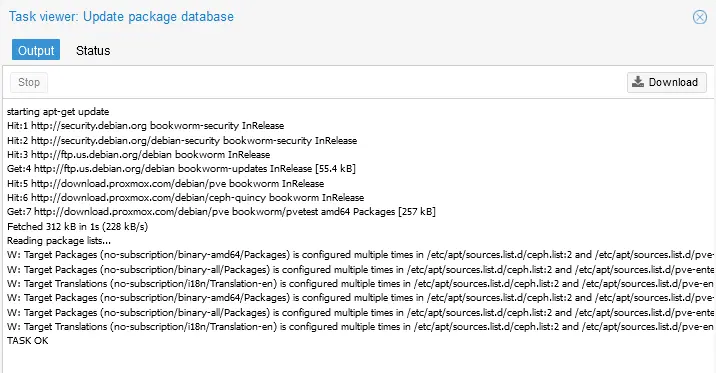The width and height of the screenshot is (716, 373).
Task: Select 'Fetched 312 kB in 1s' line
Action: 78,226
